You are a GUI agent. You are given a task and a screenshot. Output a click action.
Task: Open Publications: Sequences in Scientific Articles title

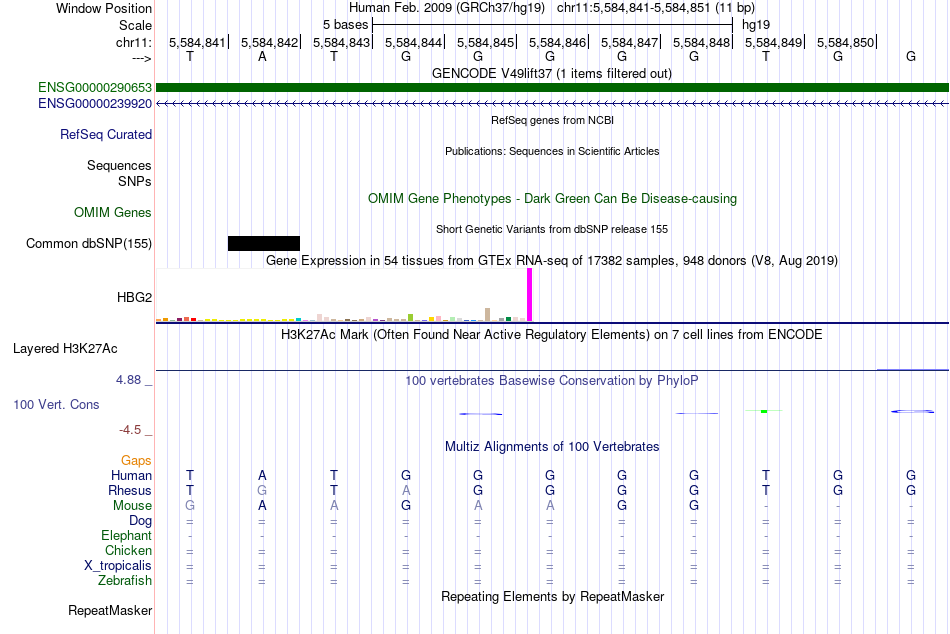coord(552,151)
